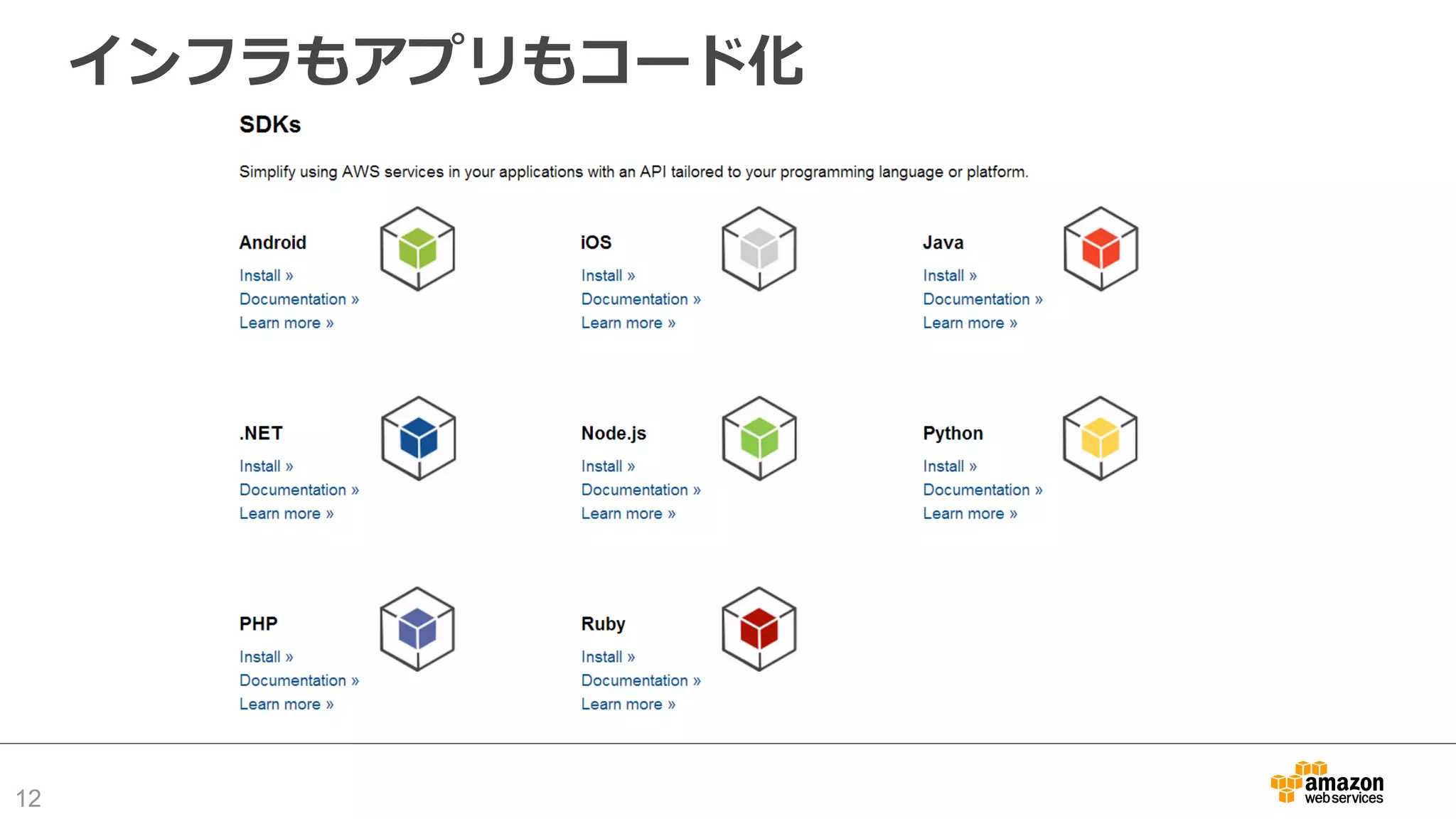Open the Android Documentation link
The height and width of the screenshot is (819, 1456).
pos(299,299)
